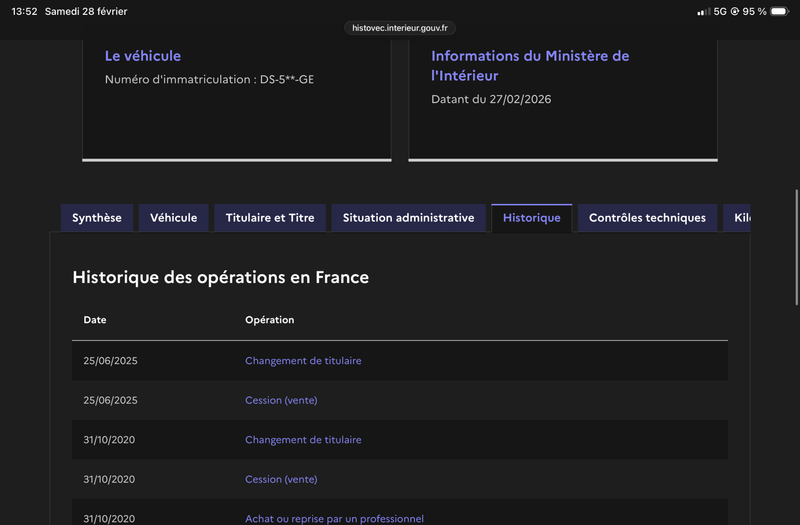800x525 pixels.
Task: Open Changement de titulaire dated 25/06/2025
Action: click(303, 361)
